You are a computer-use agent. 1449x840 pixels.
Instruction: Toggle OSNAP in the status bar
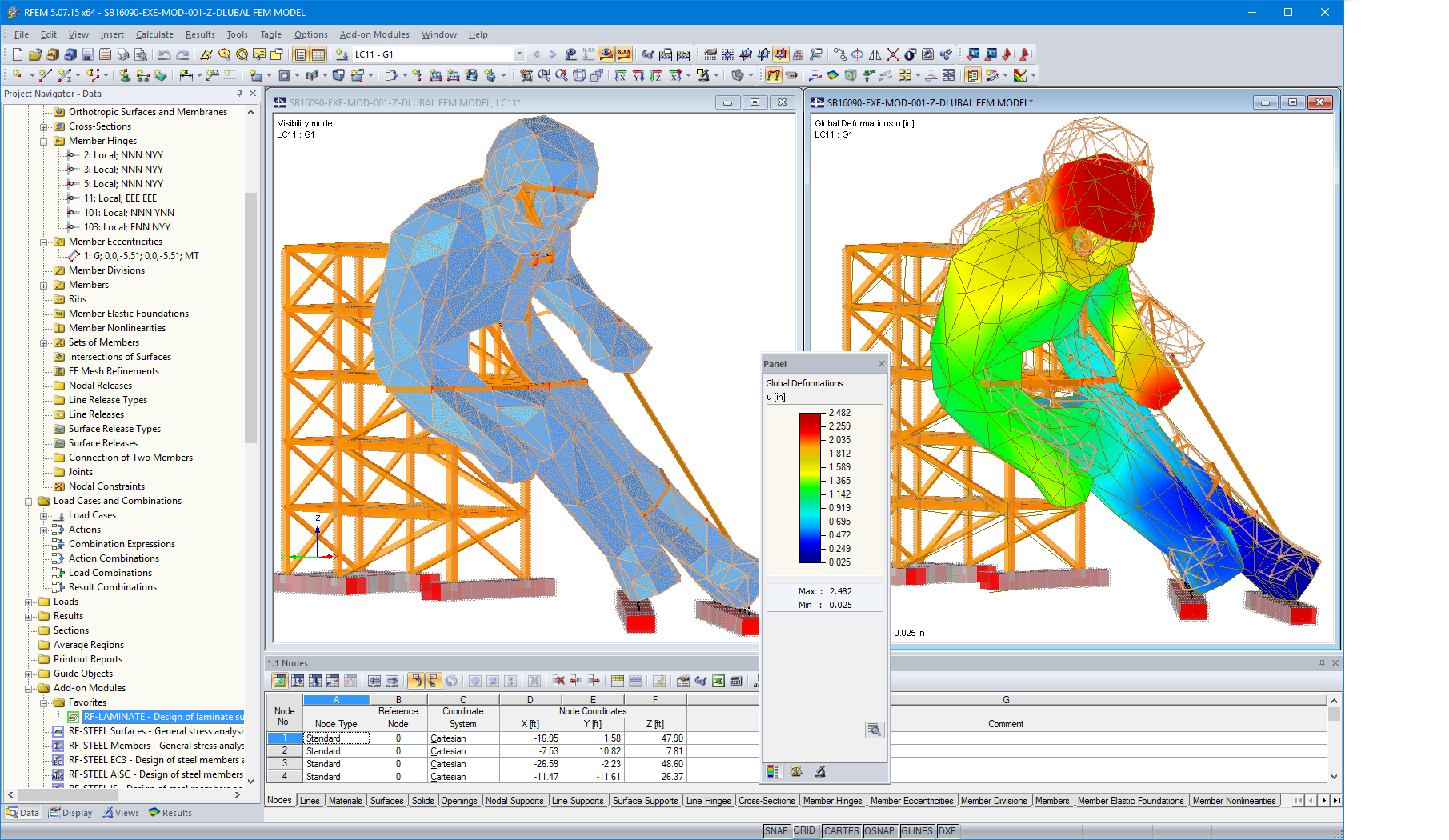click(879, 830)
